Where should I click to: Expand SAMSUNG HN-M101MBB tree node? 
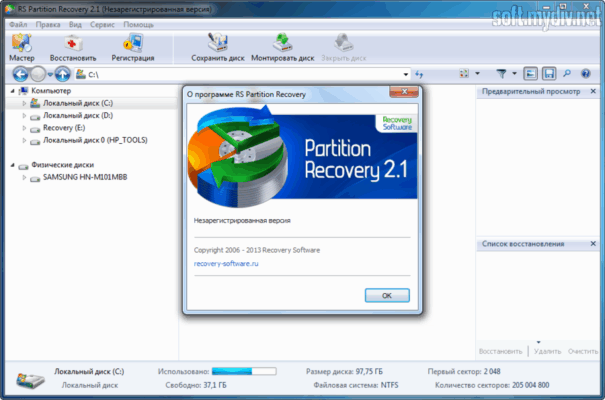(x=24, y=177)
